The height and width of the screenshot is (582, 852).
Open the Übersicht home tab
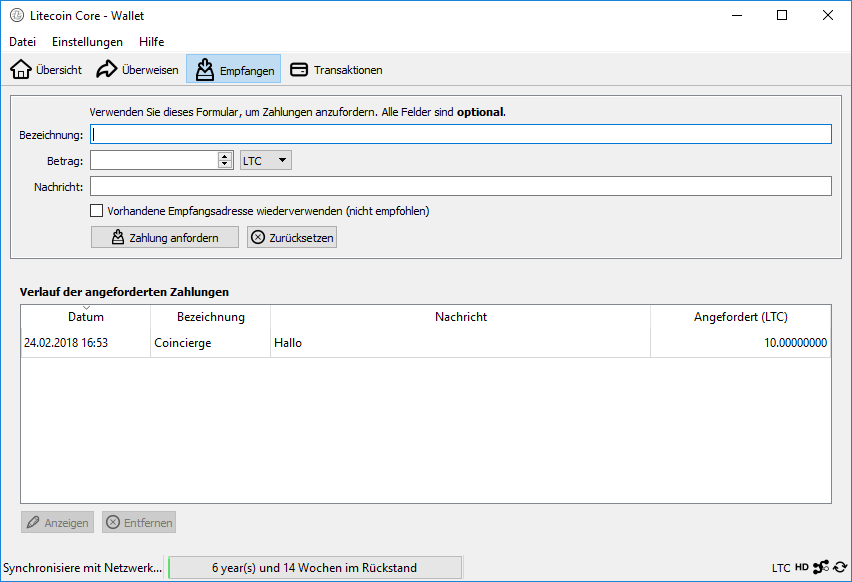point(46,70)
